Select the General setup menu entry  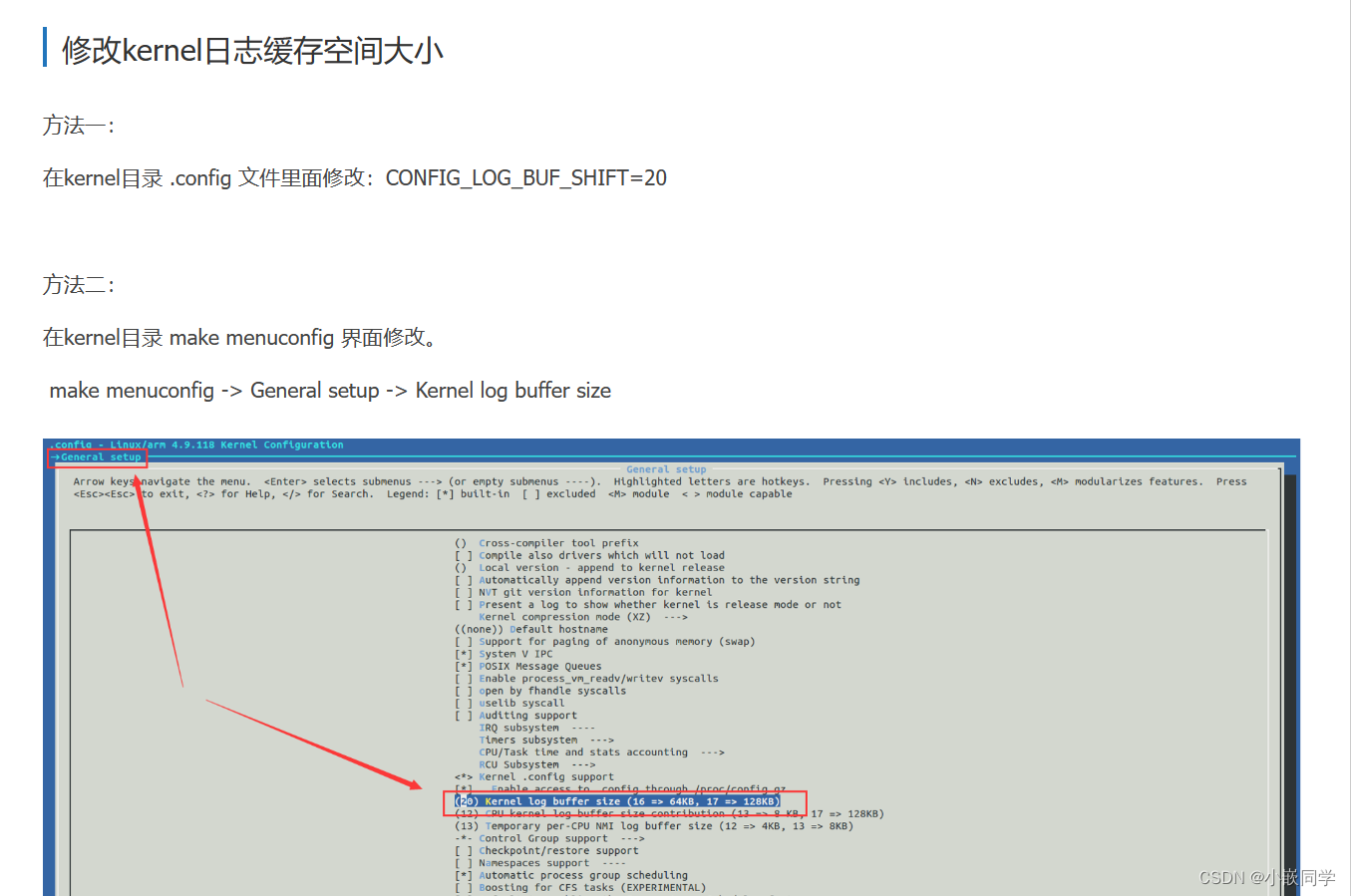97,456
